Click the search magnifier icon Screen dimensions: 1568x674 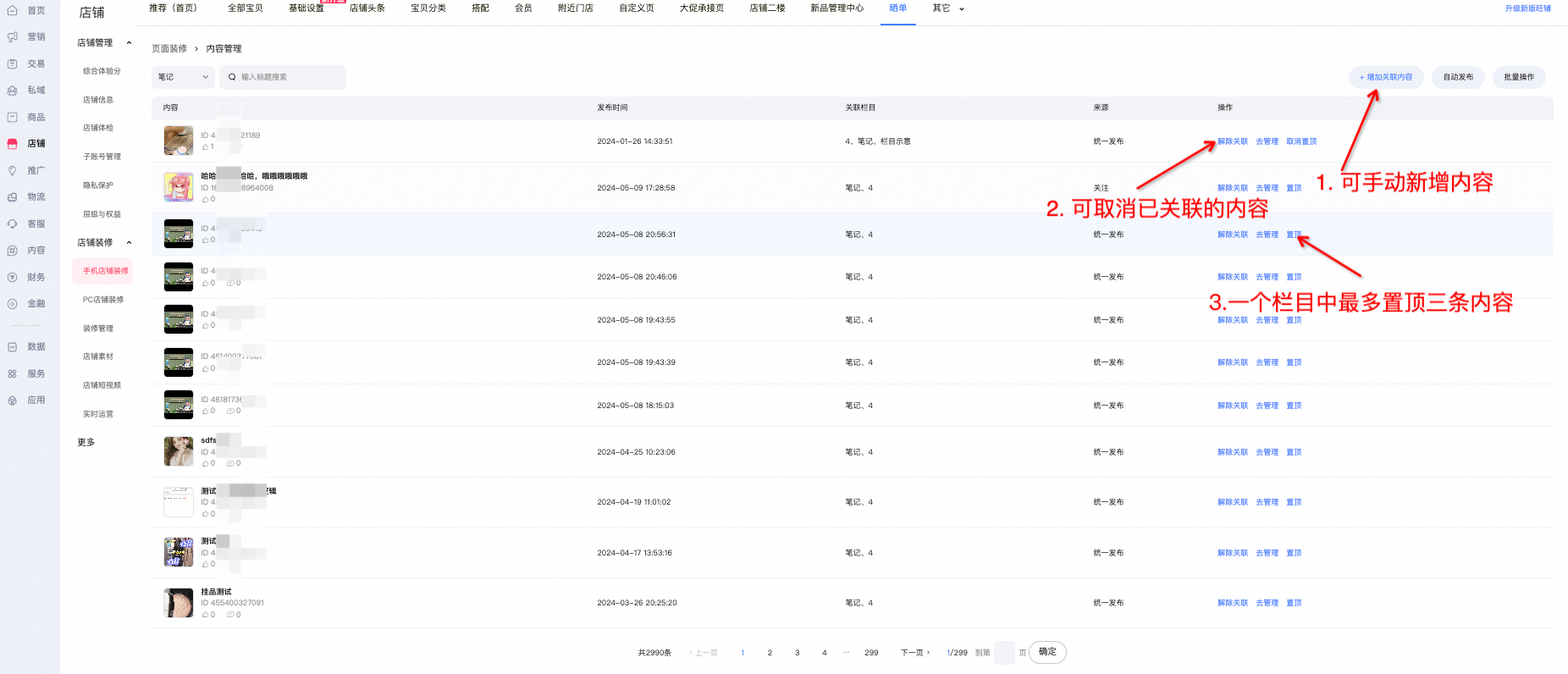click(x=232, y=77)
